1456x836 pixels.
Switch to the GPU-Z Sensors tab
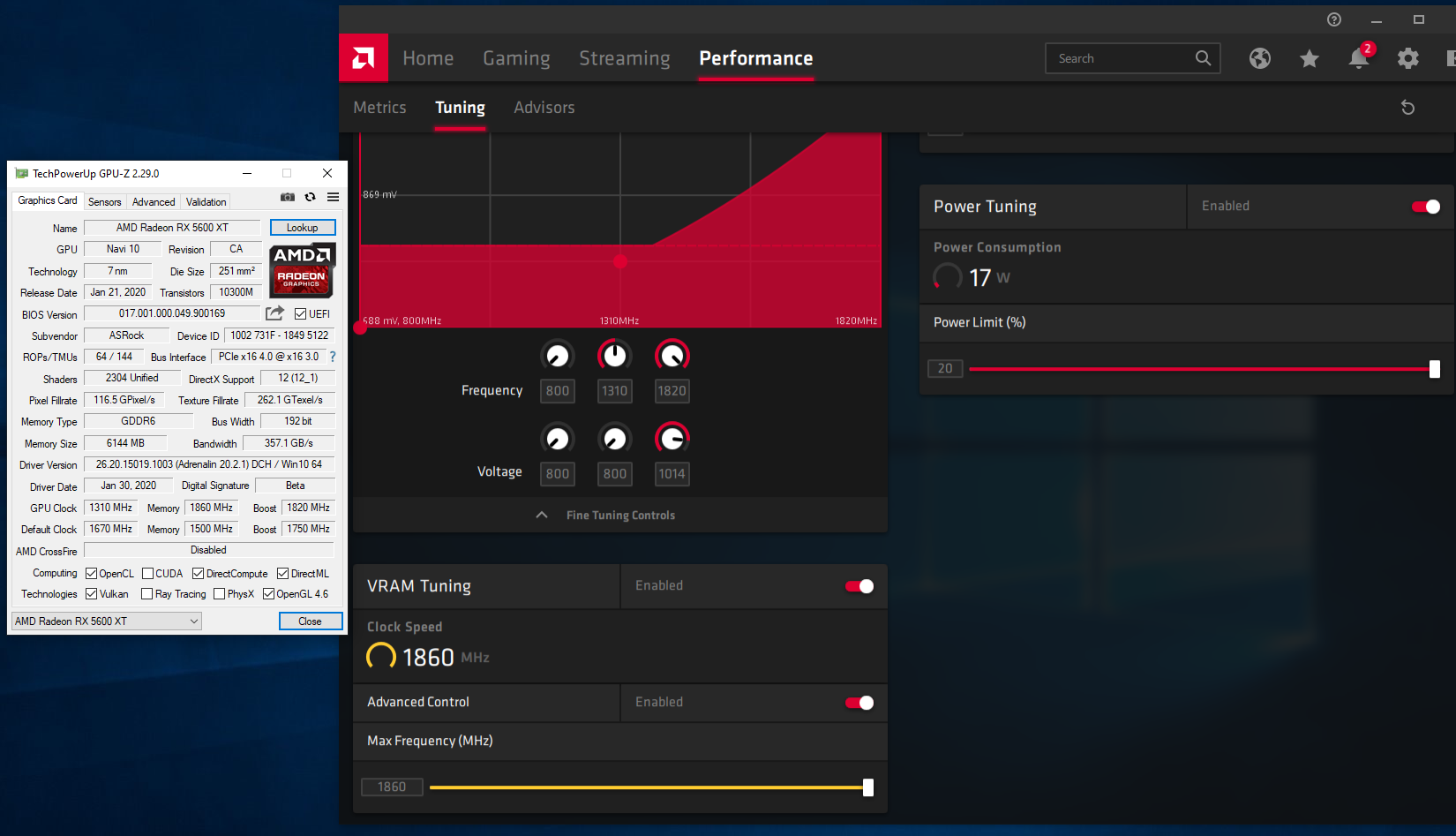tap(105, 202)
